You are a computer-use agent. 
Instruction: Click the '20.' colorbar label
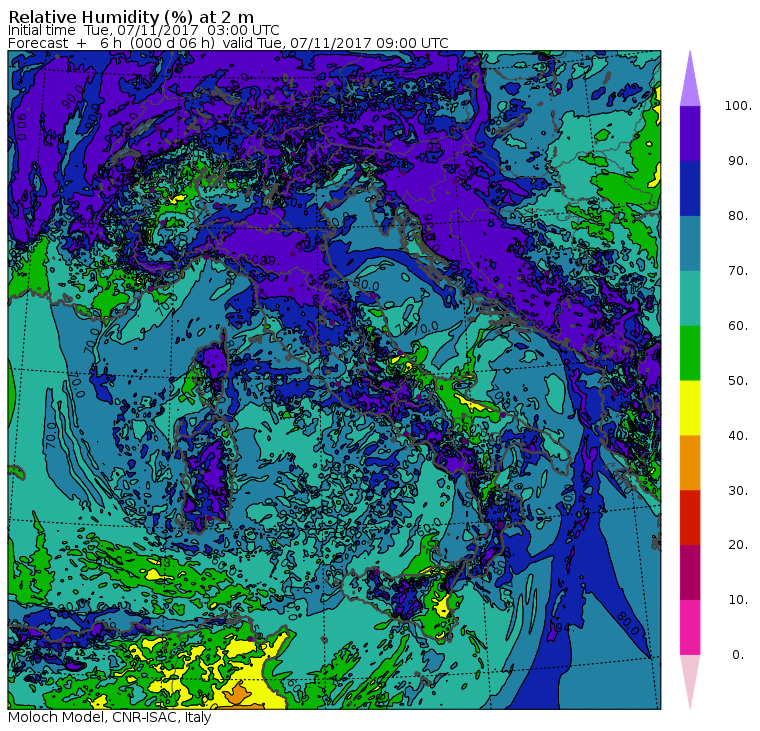(x=738, y=545)
